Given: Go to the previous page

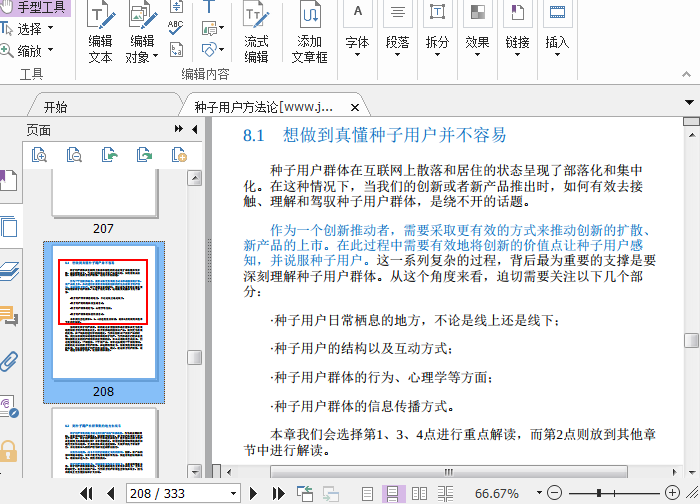Looking at the screenshot, I should [x=111, y=493].
